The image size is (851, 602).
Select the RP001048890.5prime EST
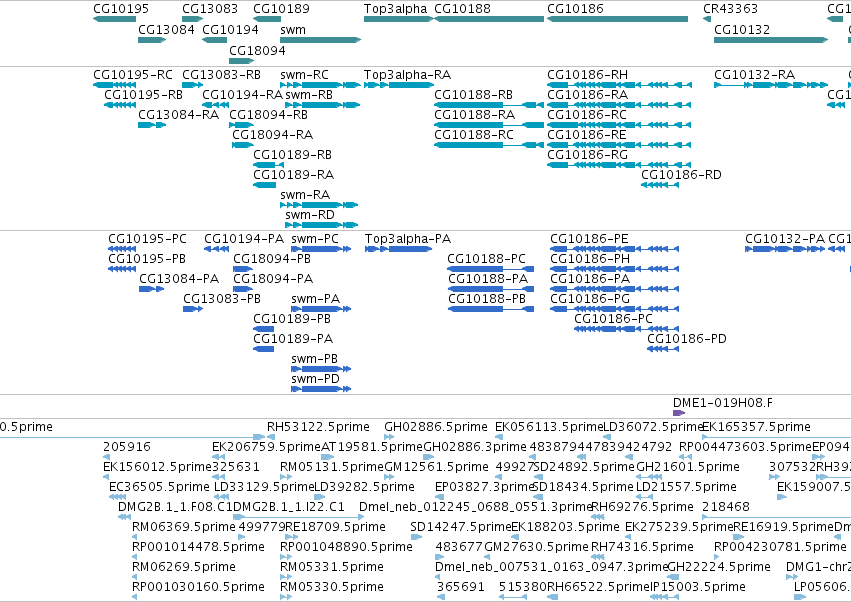[286, 557]
